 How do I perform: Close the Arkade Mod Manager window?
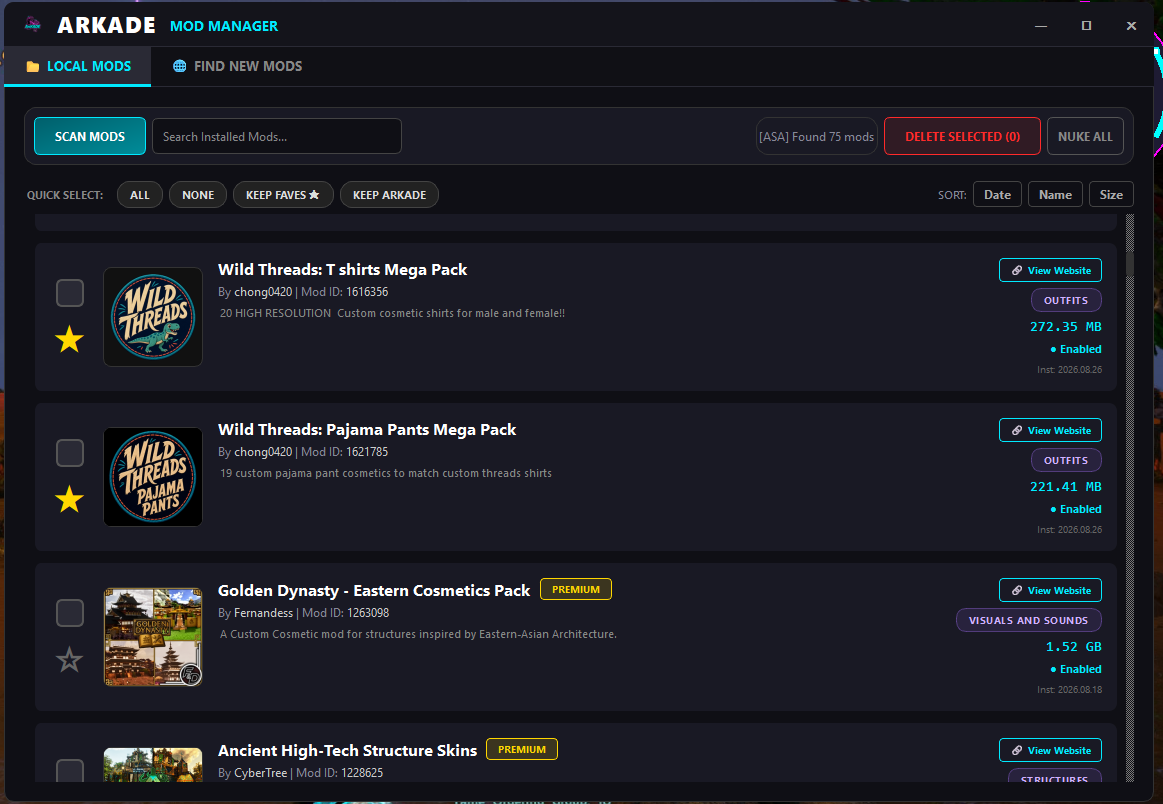(x=1131, y=25)
